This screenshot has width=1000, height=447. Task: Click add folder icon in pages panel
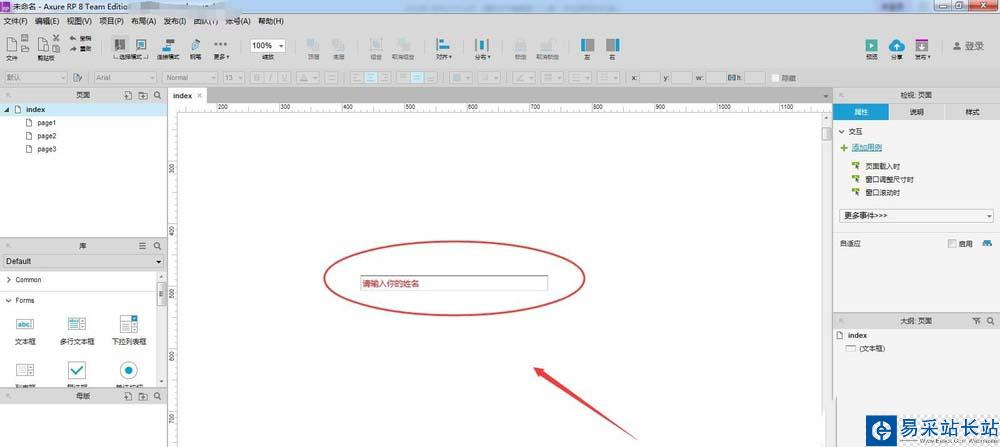(143, 95)
